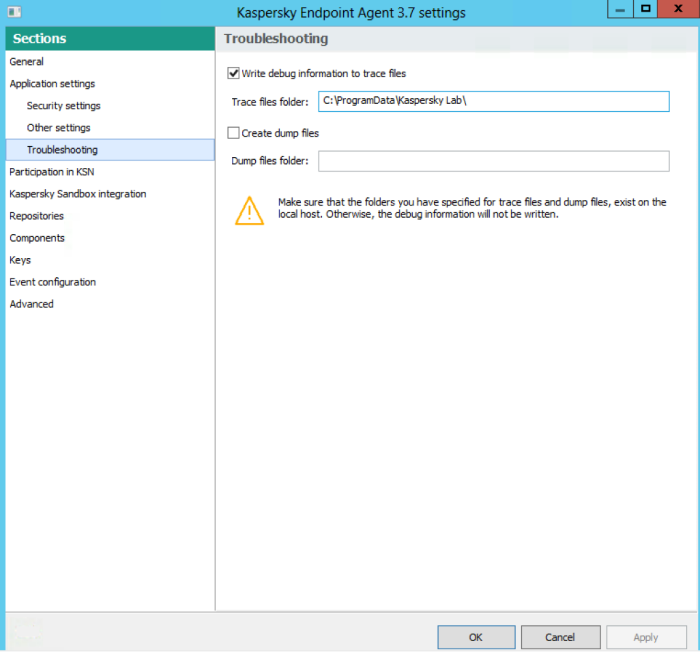Go to the Repositories section
Viewport: 700px width, 652px height.
pos(37,216)
